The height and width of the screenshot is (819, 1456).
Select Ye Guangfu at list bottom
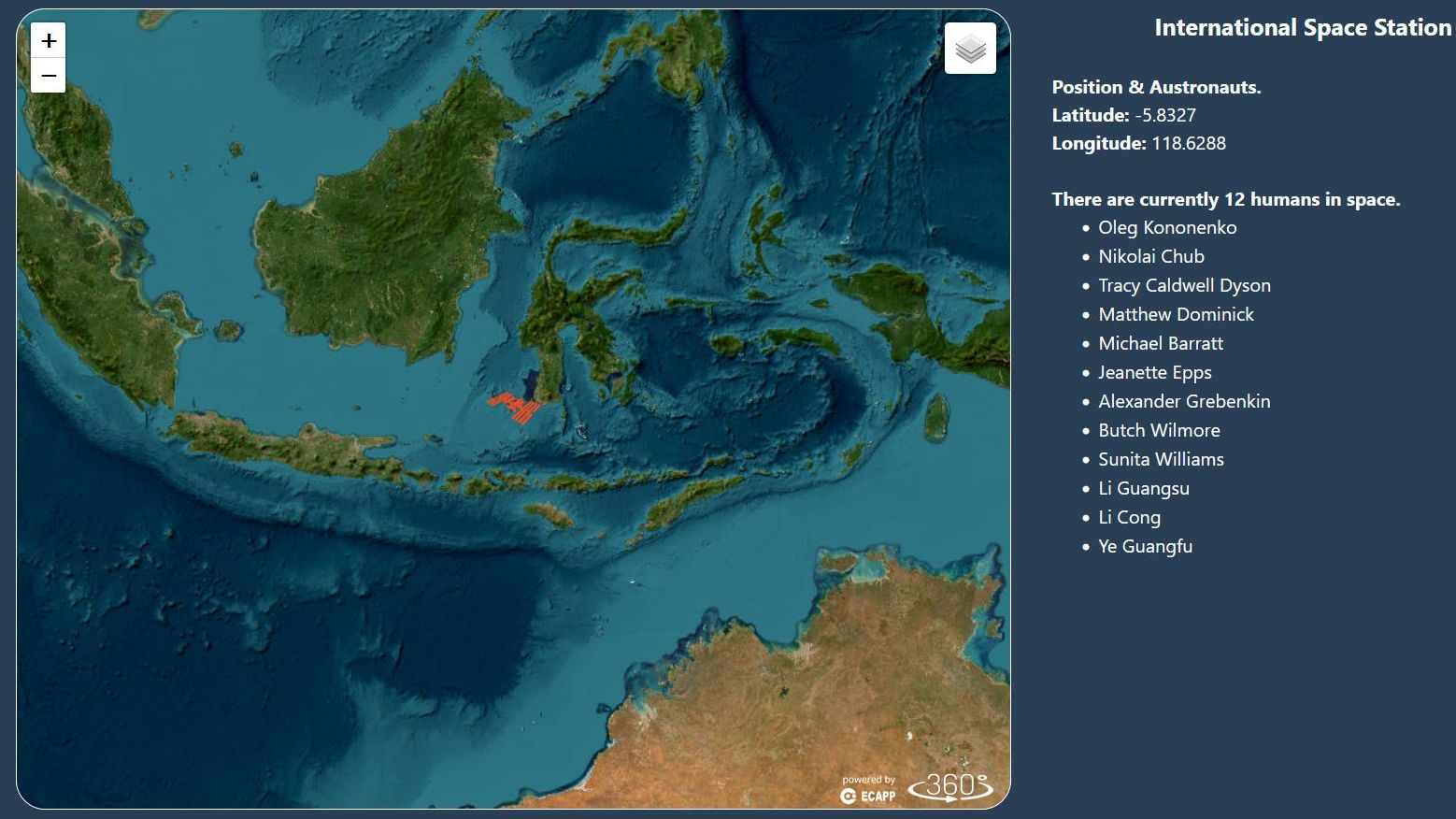click(x=1145, y=546)
